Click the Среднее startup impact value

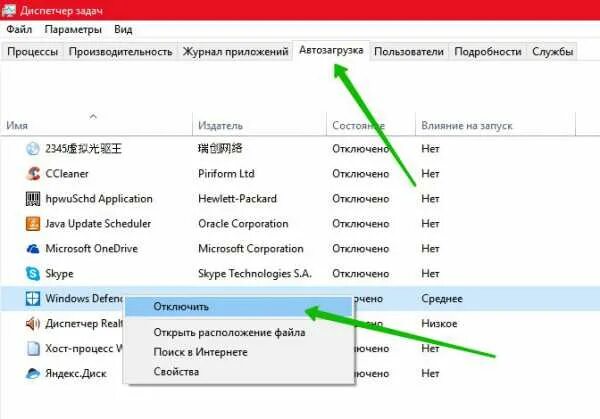click(x=442, y=298)
